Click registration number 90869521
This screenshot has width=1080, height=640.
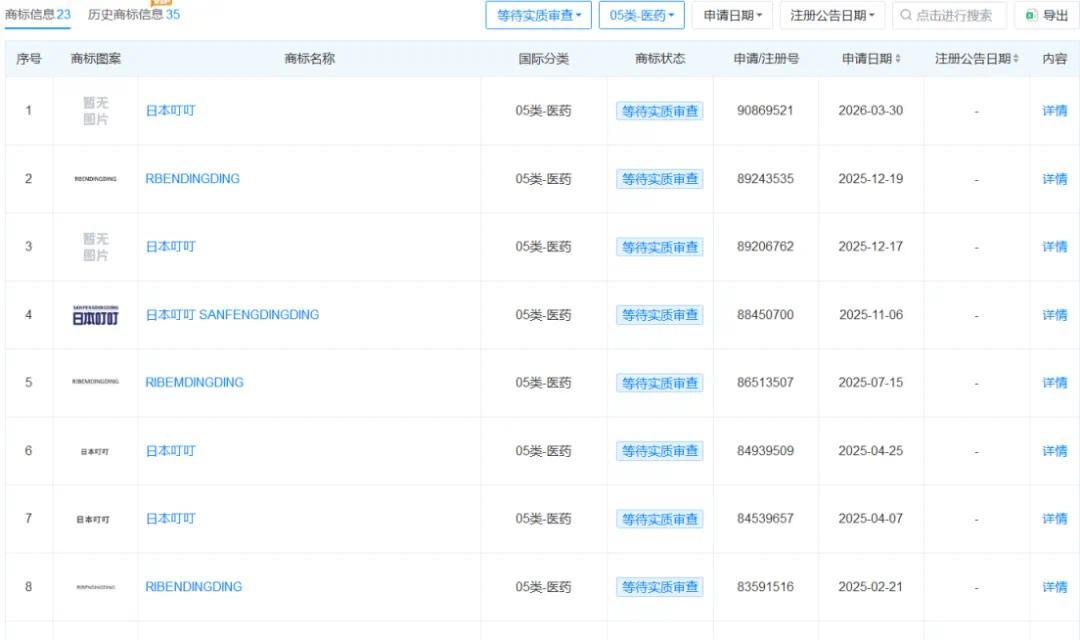click(765, 110)
